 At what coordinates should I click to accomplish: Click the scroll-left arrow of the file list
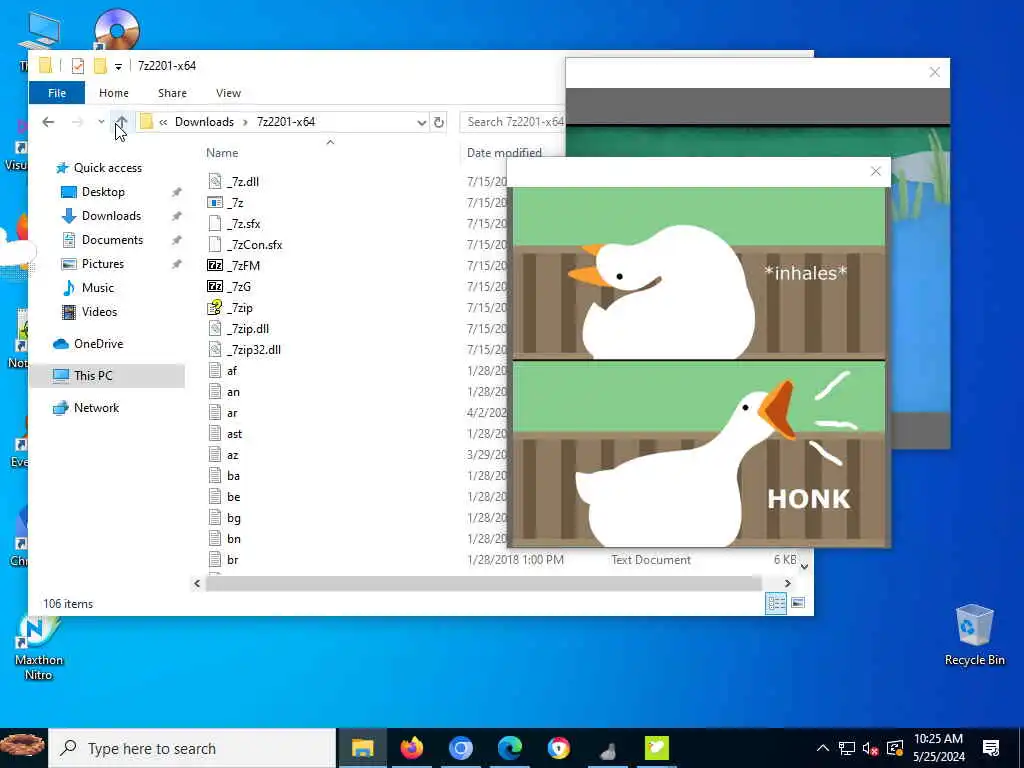(197, 583)
